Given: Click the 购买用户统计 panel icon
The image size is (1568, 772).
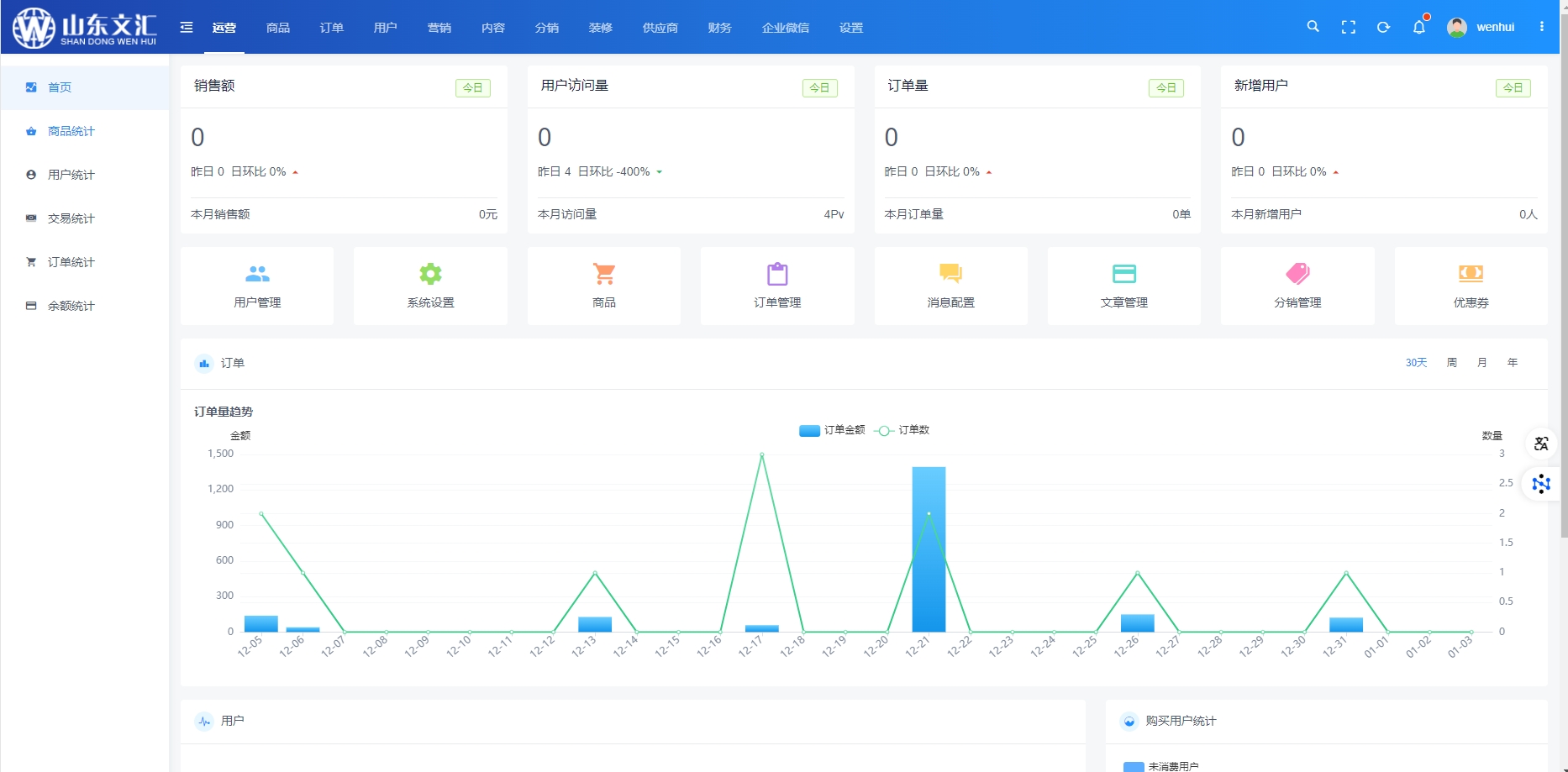Looking at the screenshot, I should tap(1129, 722).
